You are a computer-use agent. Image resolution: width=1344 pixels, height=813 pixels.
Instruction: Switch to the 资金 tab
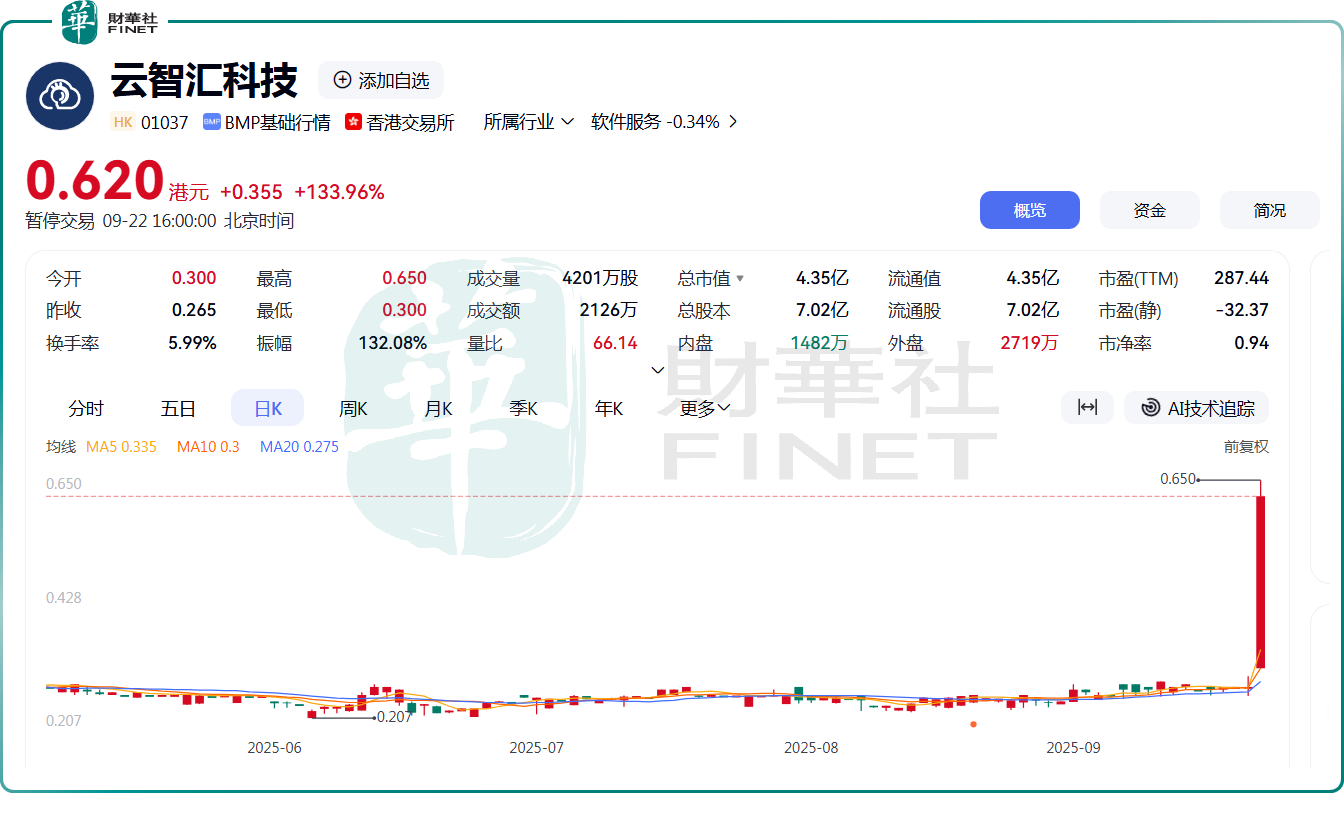point(1150,210)
